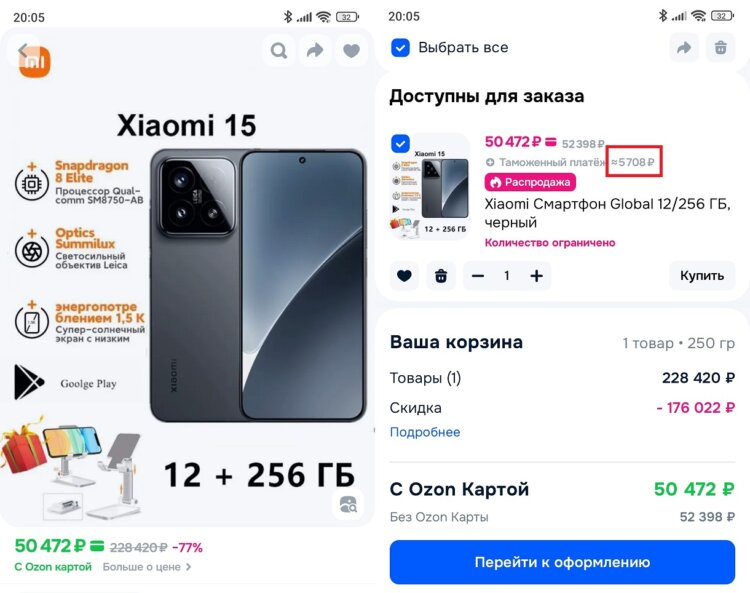Toggle the Выбрать все checkbox
750x593 pixels.
(400, 47)
